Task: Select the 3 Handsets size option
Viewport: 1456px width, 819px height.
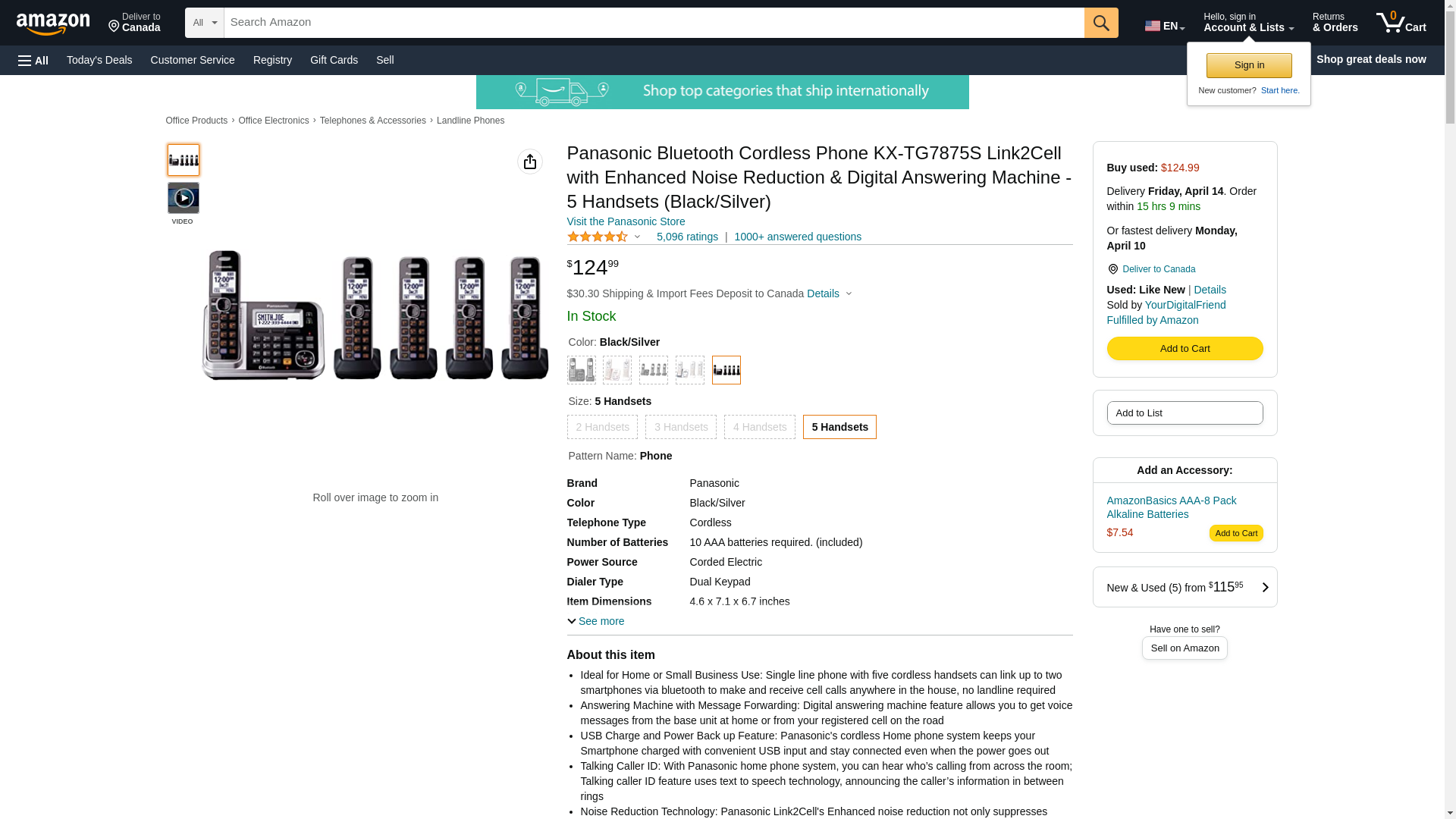Action: click(x=681, y=427)
